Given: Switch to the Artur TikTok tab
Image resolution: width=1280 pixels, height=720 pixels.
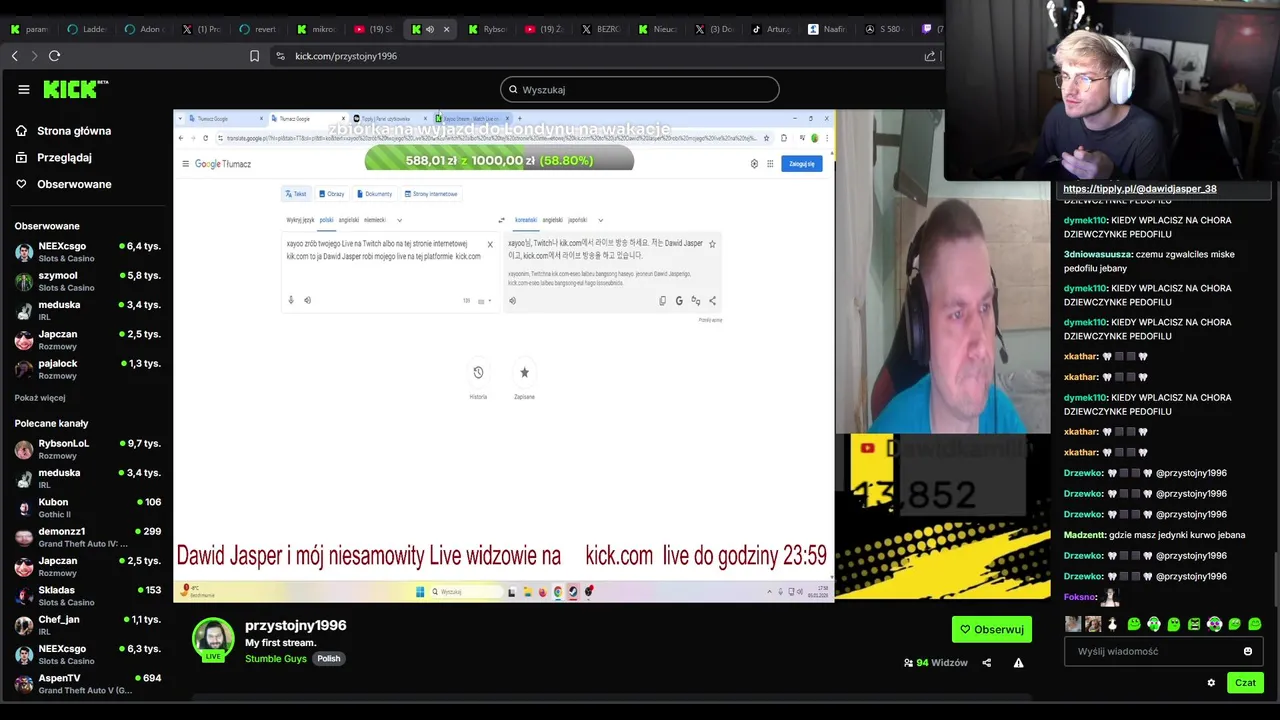Looking at the screenshot, I should click(770, 29).
